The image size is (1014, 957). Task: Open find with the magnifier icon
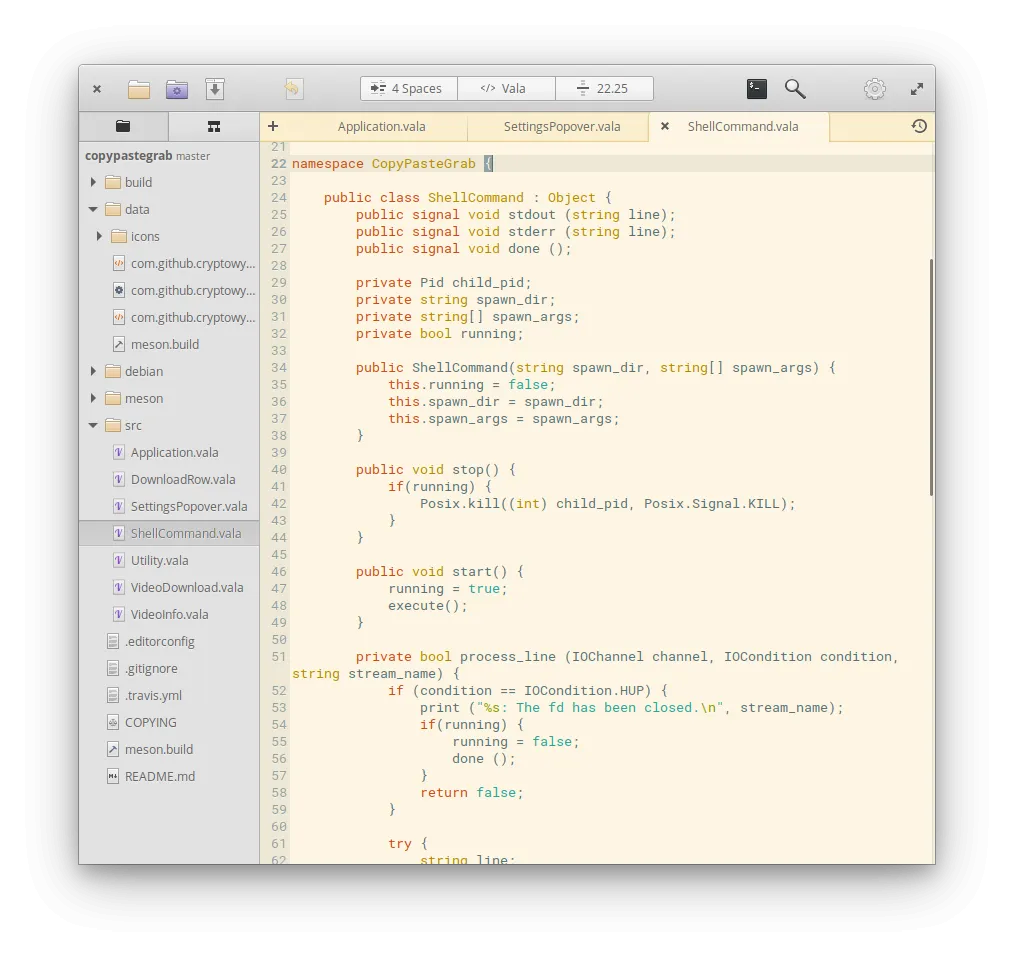click(x=795, y=89)
